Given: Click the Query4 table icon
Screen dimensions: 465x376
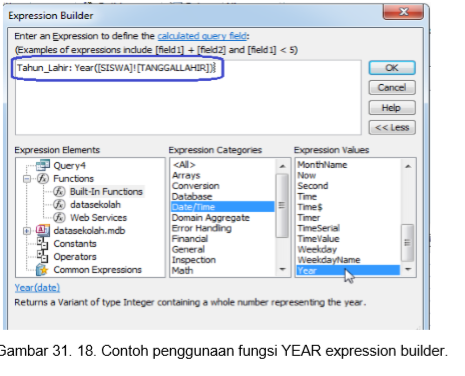Looking at the screenshot, I should 43,165.
